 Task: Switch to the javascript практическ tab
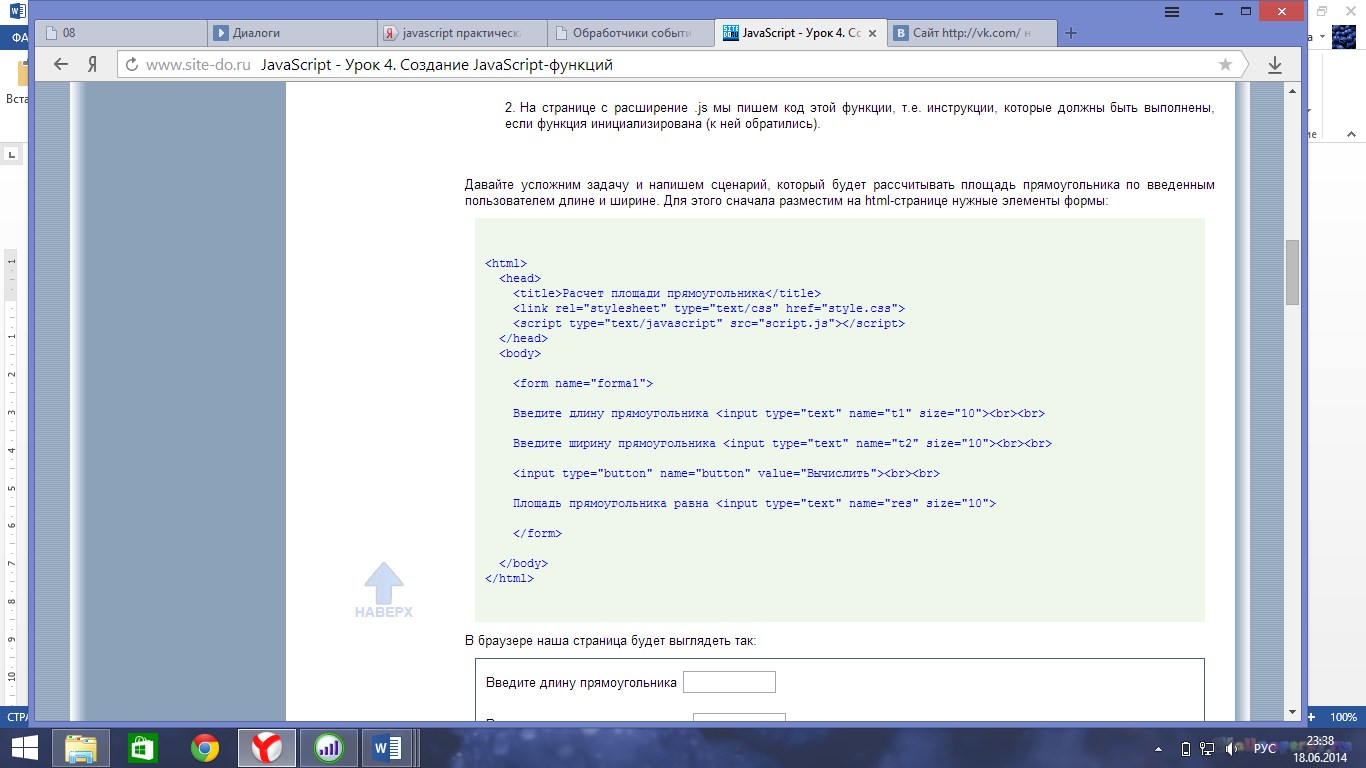pyautogui.click(x=464, y=33)
